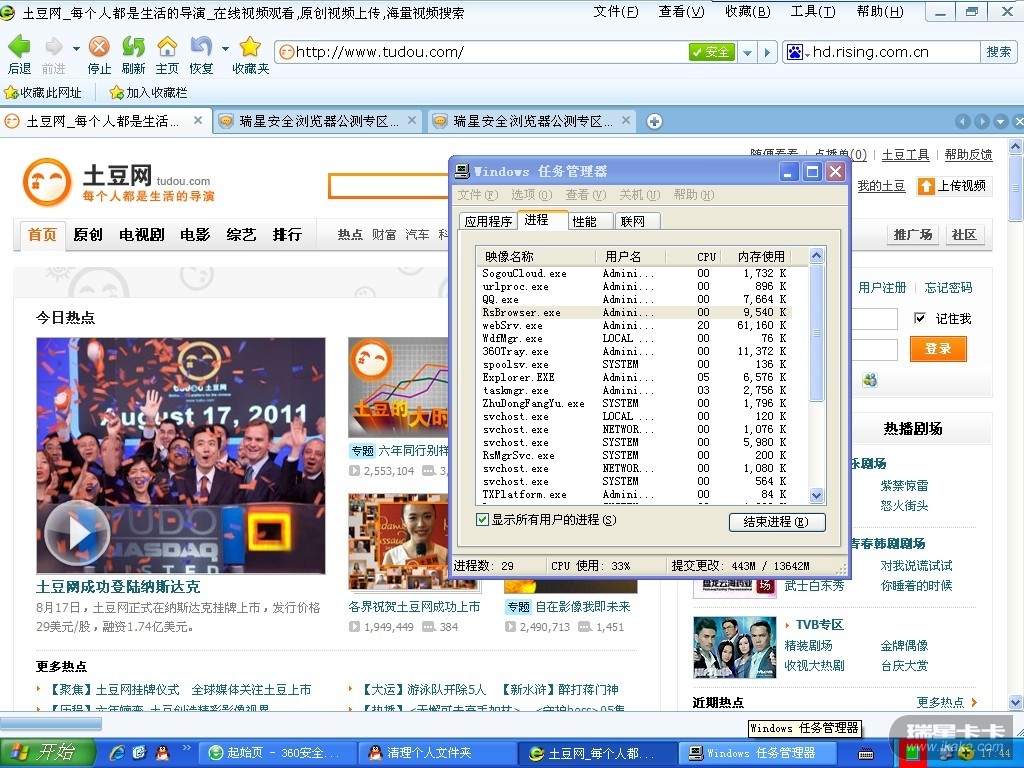The image size is (1024, 768).
Task: Close the 土豆网 browser tab
Action: (x=198, y=120)
